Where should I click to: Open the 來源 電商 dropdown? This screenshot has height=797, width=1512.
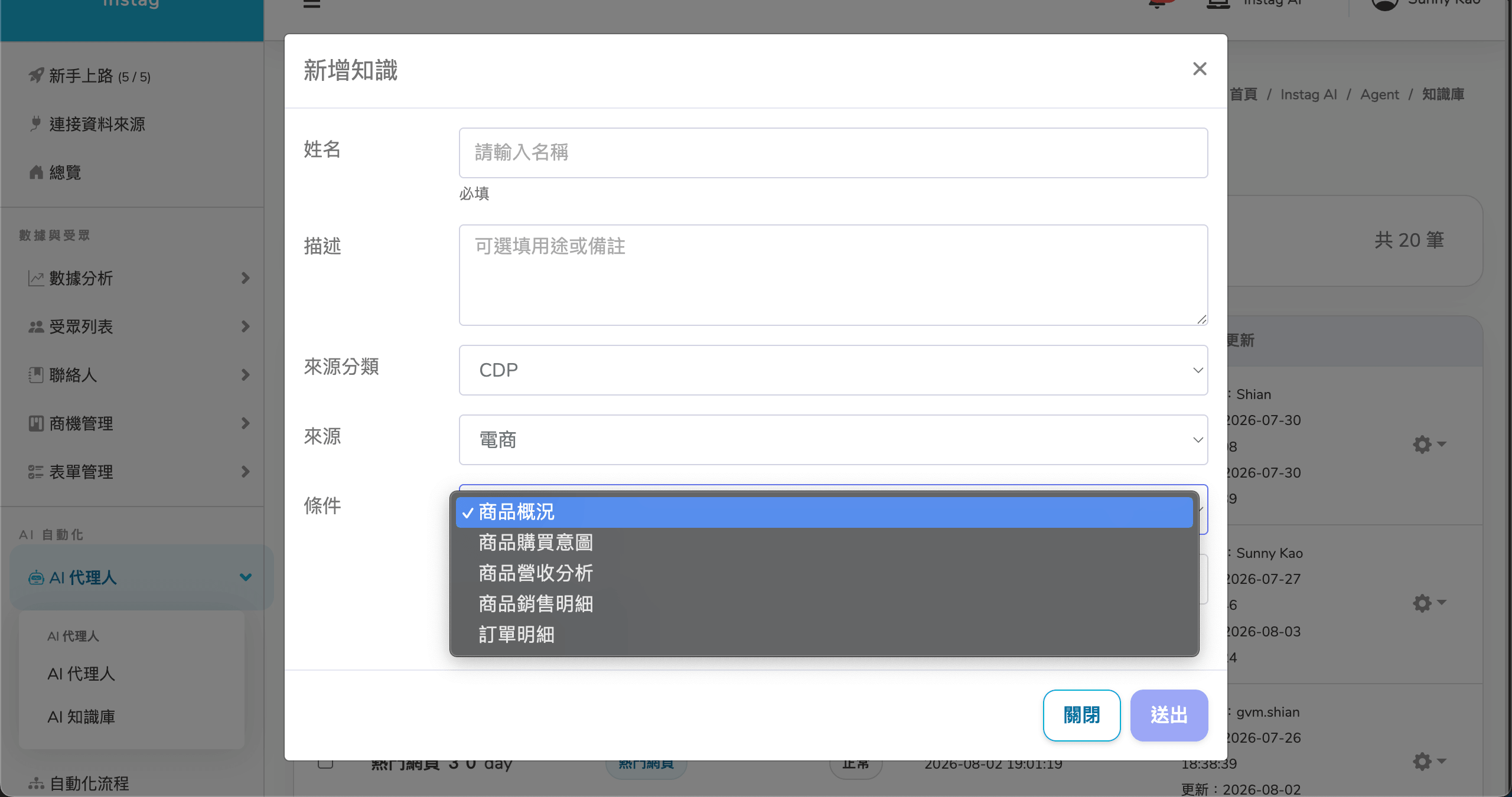833,440
